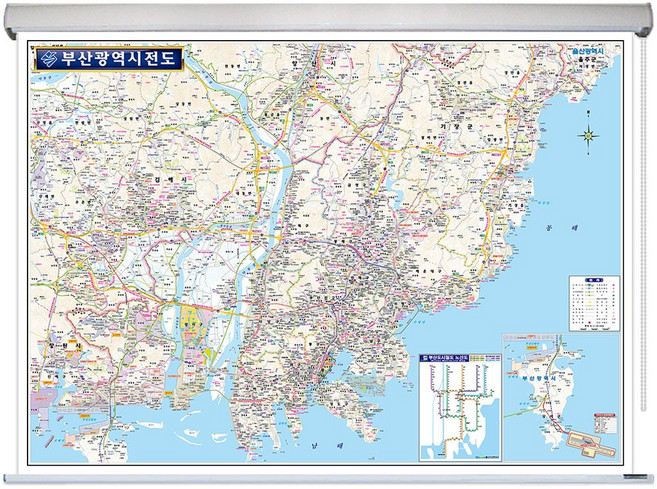657x489 pixels.
Task: Click the weighted bottom bar of the map
Action: [327, 478]
